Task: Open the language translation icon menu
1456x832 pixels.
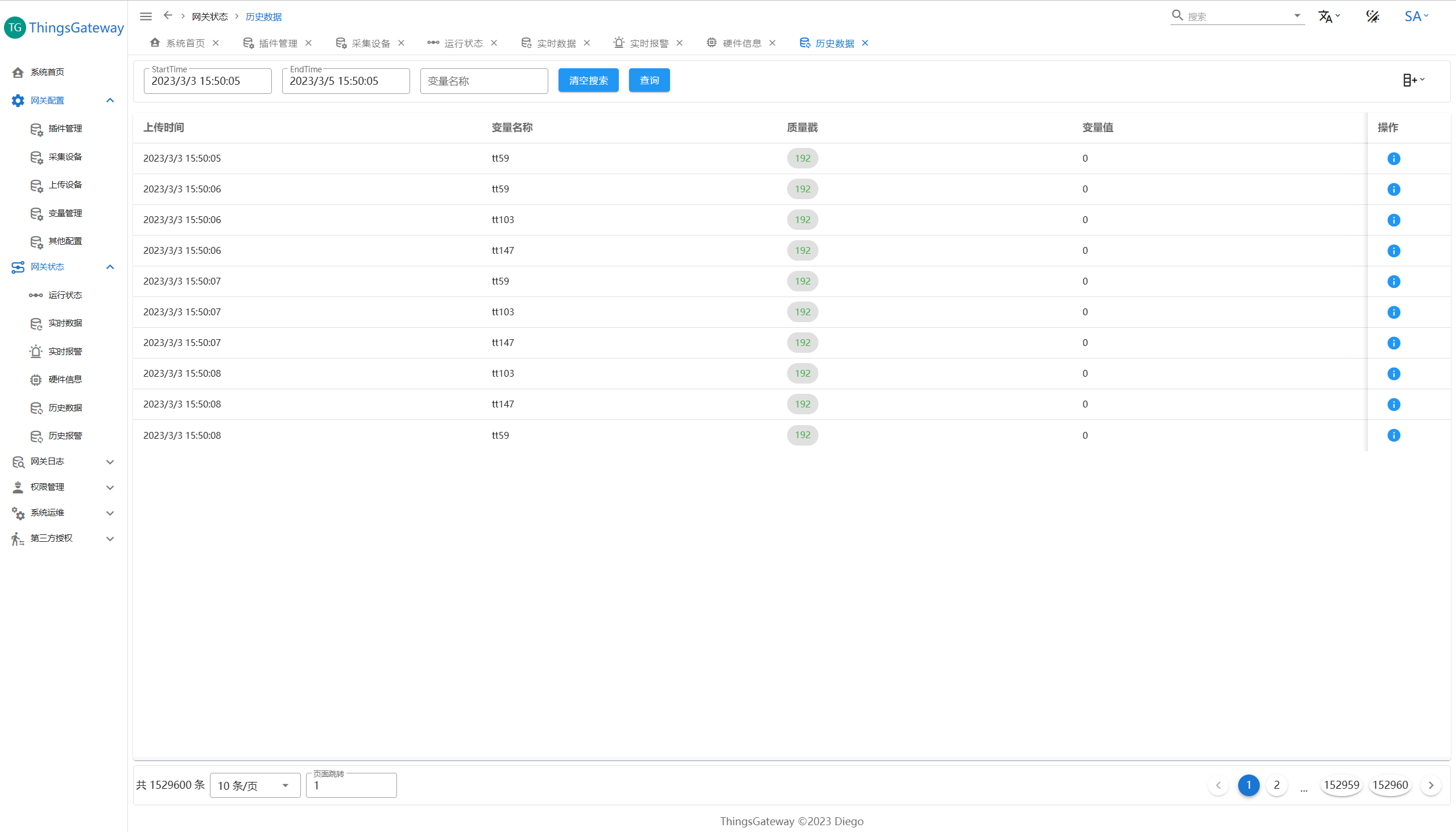Action: [x=1328, y=17]
